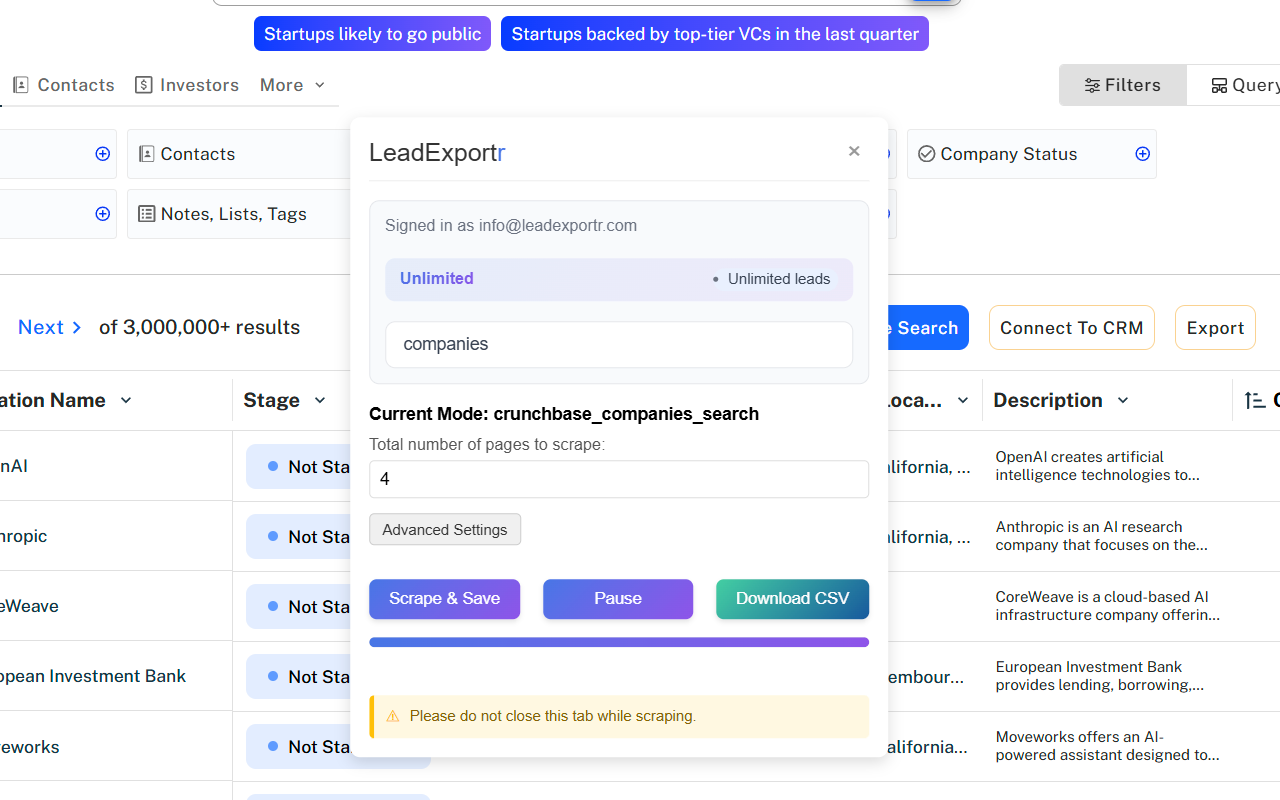
Task: Click the Anthropic organization name
Action: point(24,536)
